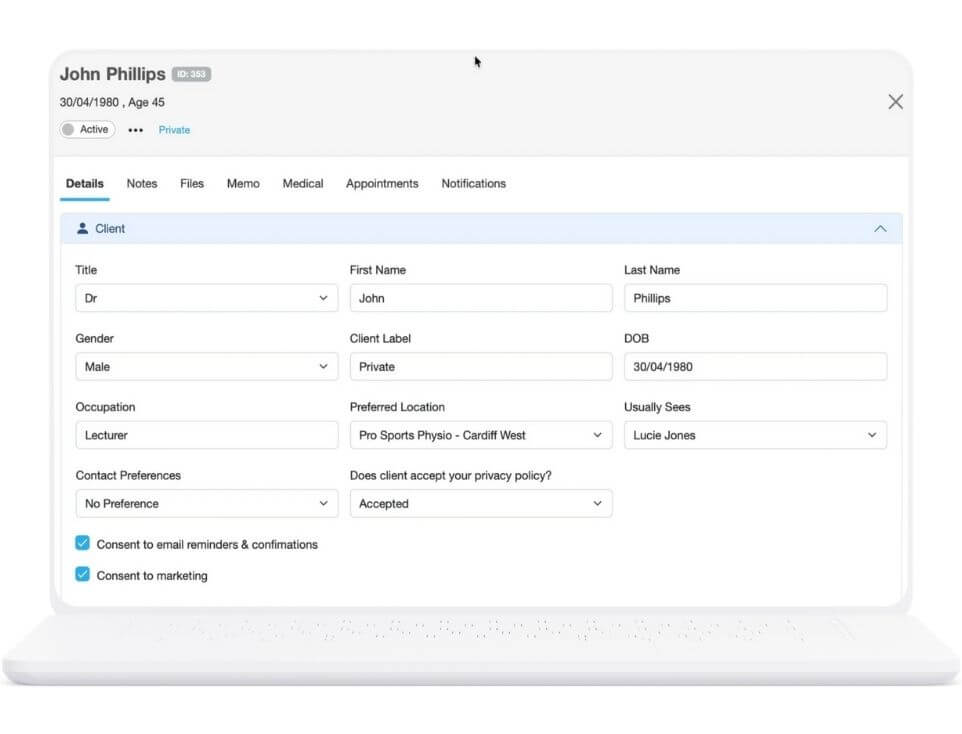Image resolution: width=962 pixels, height=734 pixels.
Task: Switch to the Notes tab
Action: click(141, 183)
